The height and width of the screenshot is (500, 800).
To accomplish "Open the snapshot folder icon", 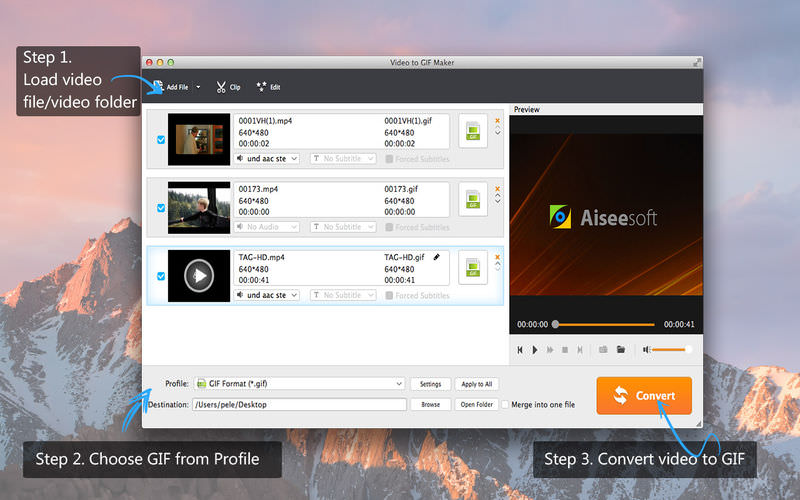I will 621,349.
